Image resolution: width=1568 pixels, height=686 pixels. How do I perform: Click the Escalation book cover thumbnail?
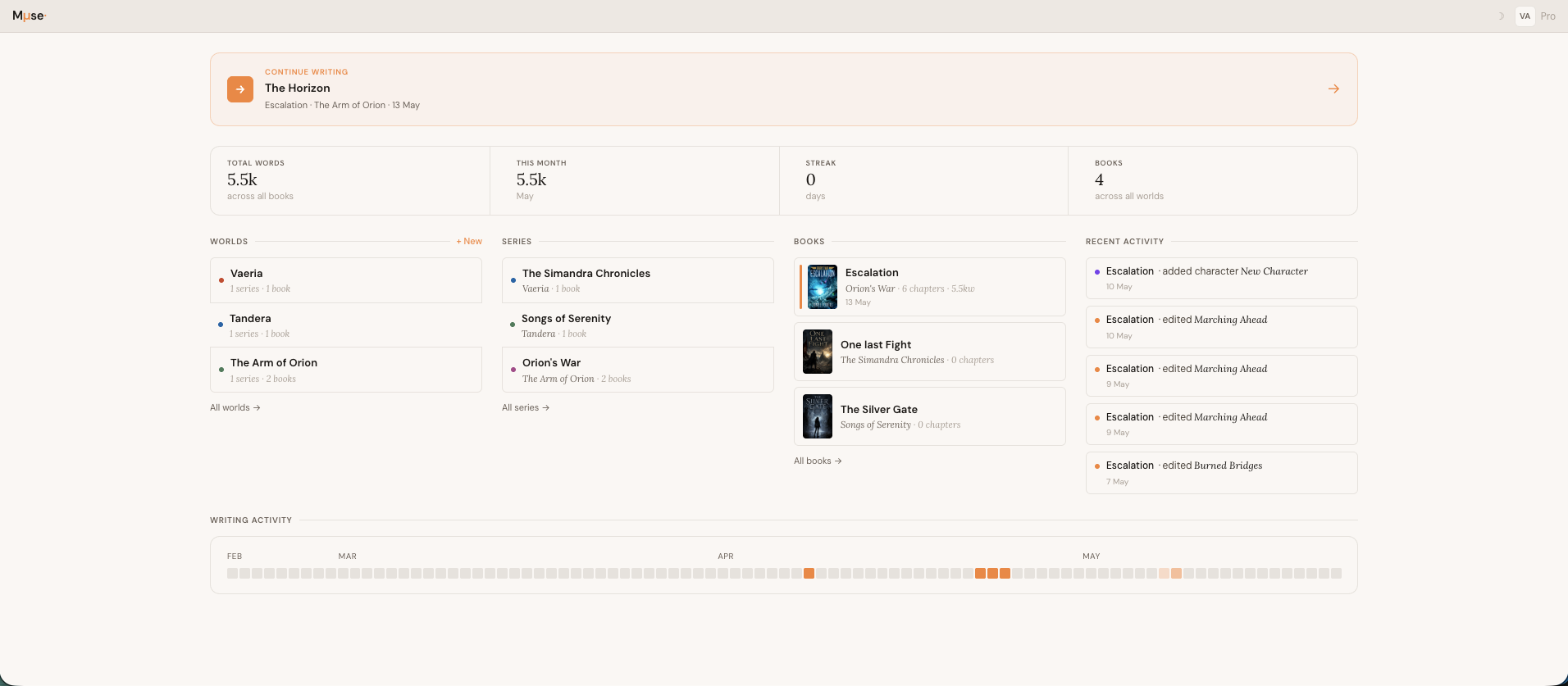822,287
